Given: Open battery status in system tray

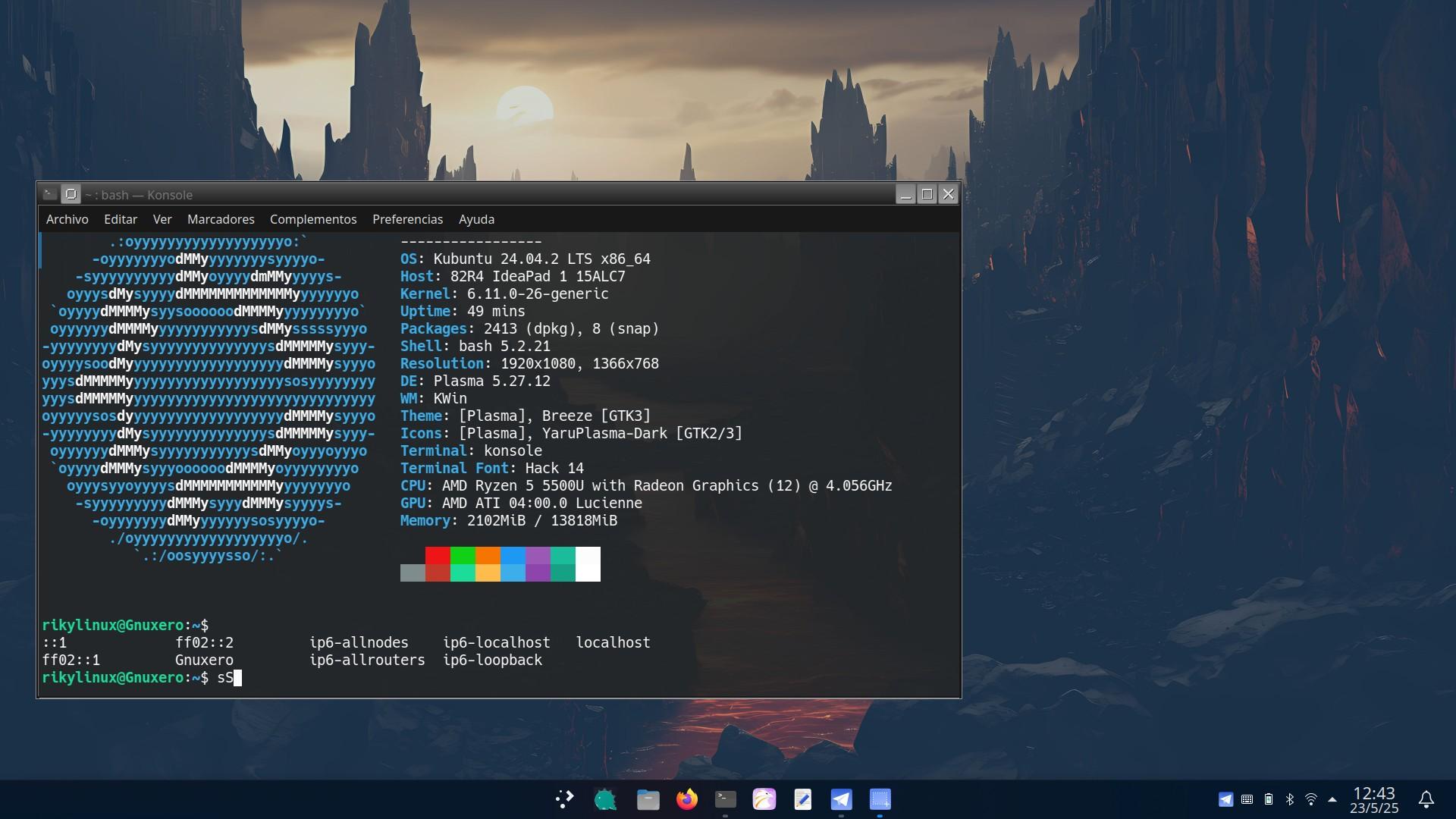Looking at the screenshot, I should pos(1269,799).
